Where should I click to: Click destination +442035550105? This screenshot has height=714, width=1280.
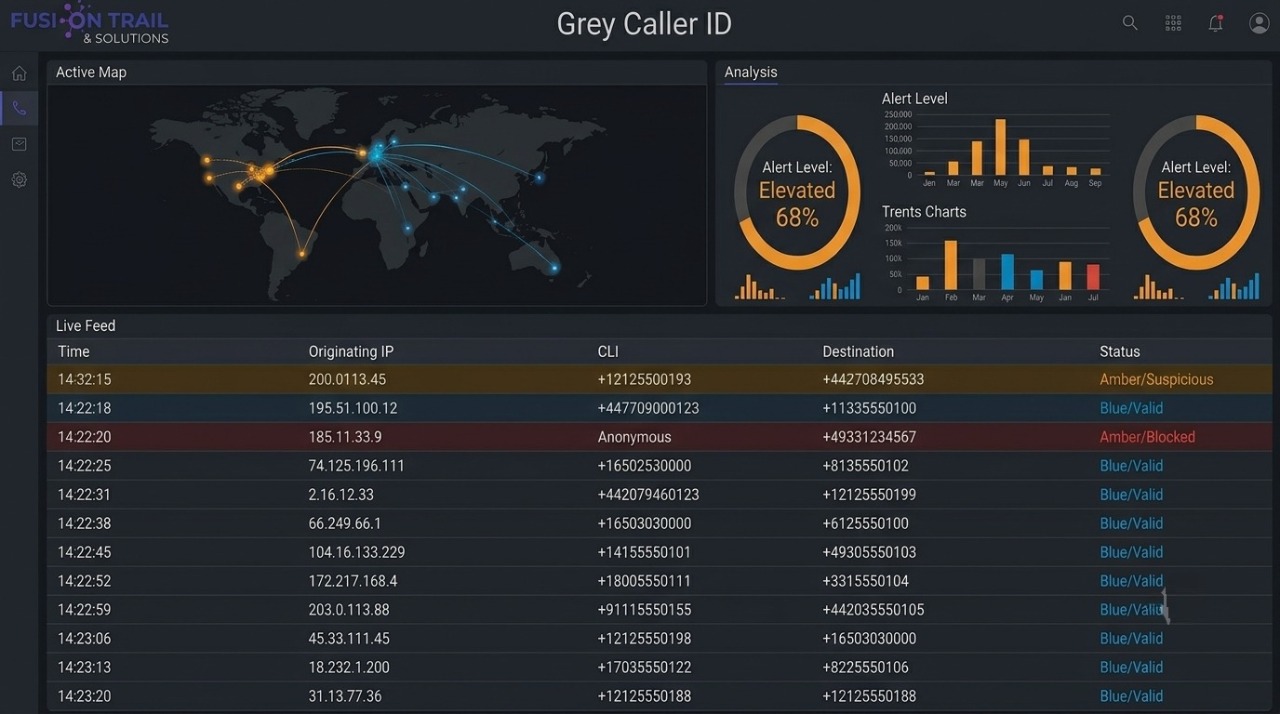[873, 610]
